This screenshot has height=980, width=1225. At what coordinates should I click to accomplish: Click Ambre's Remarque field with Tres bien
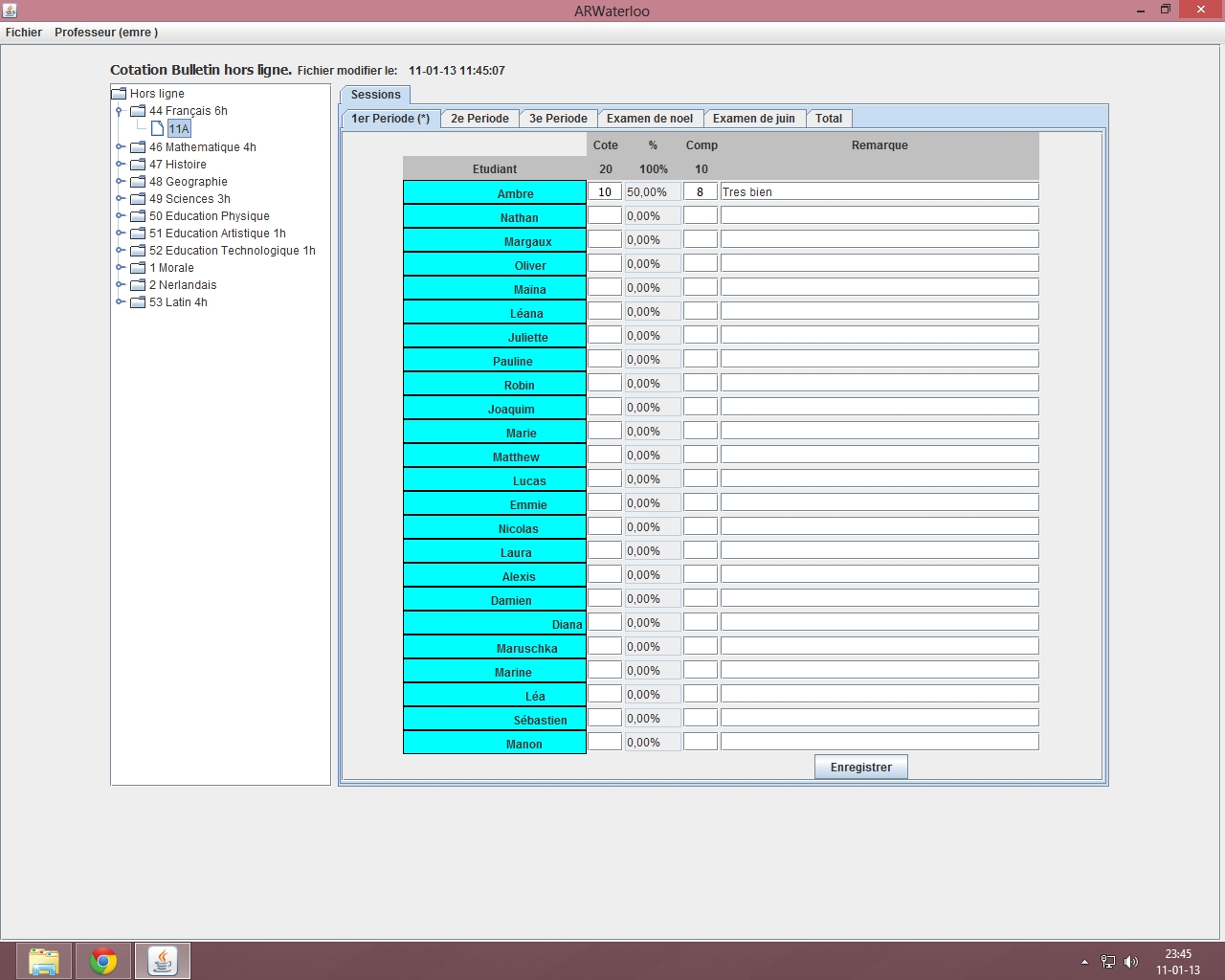tap(879, 191)
